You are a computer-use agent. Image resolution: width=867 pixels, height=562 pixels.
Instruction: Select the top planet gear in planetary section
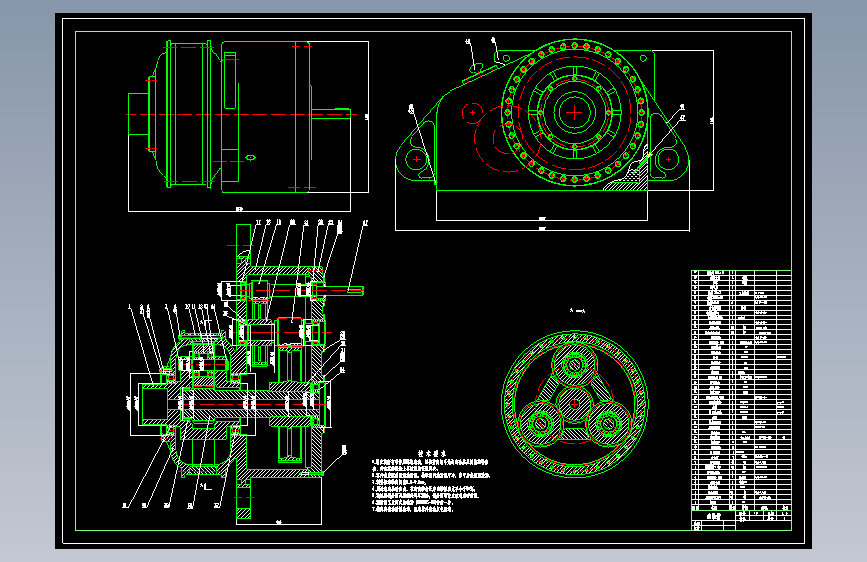[574, 365]
